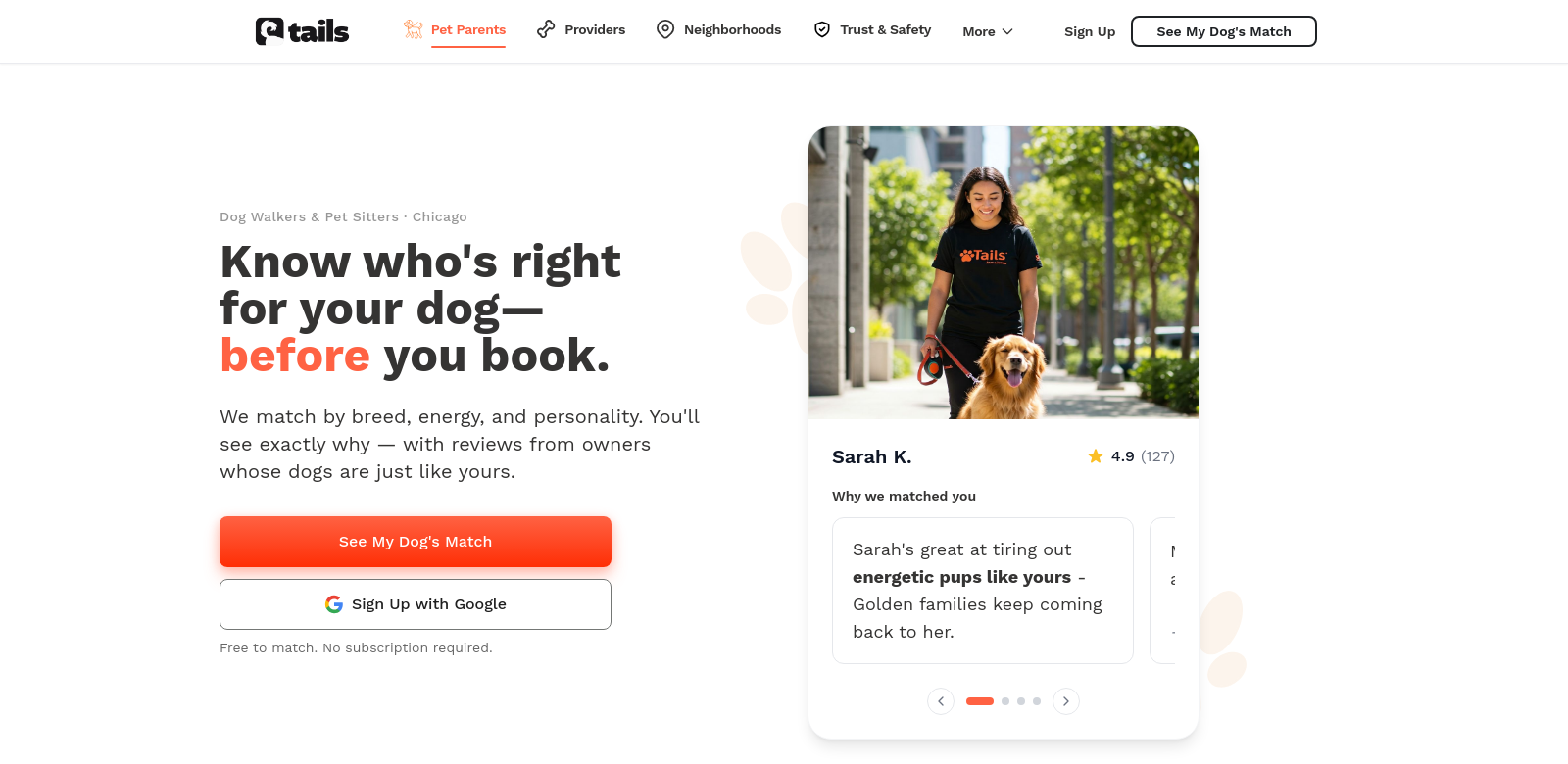Go to the next carousel slide arrow
Screen dimensions: 1568x764
coord(1066,701)
